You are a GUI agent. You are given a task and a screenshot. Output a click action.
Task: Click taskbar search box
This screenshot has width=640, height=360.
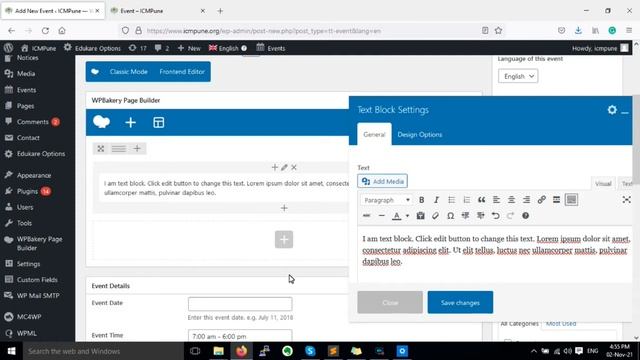point(103,351)
